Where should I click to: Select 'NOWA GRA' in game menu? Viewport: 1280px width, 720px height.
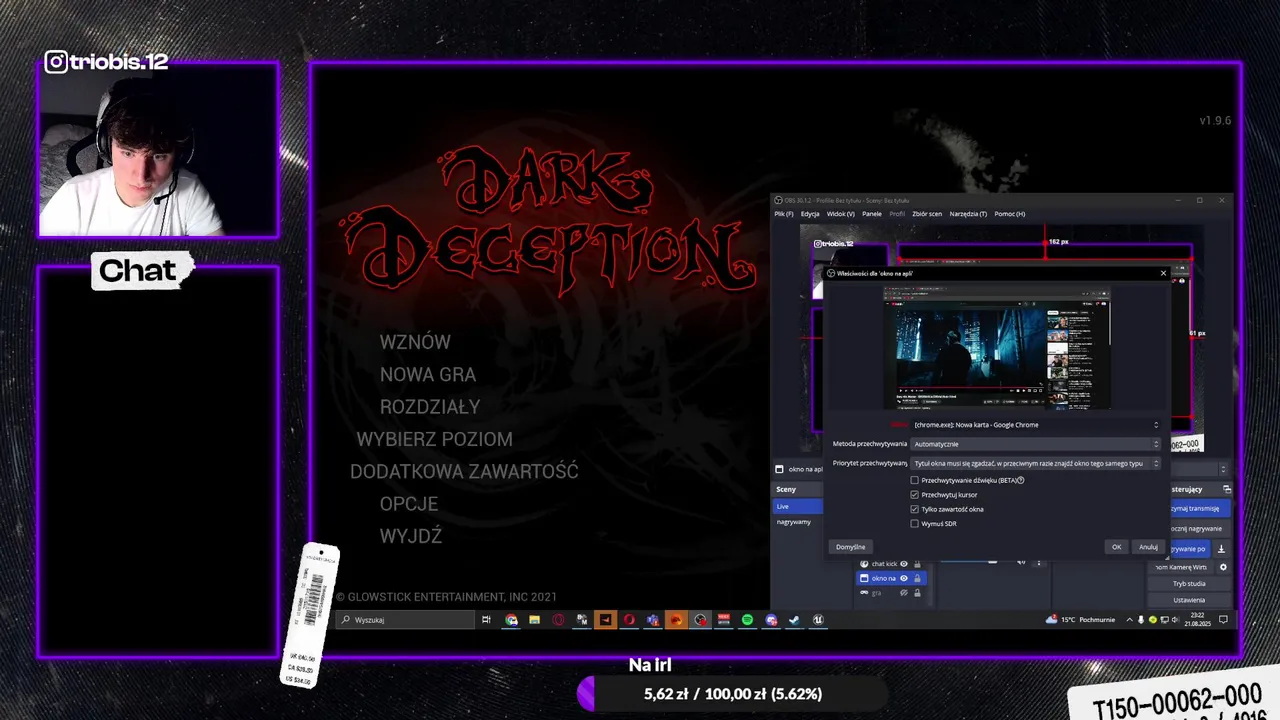click(x=428, y=374)
